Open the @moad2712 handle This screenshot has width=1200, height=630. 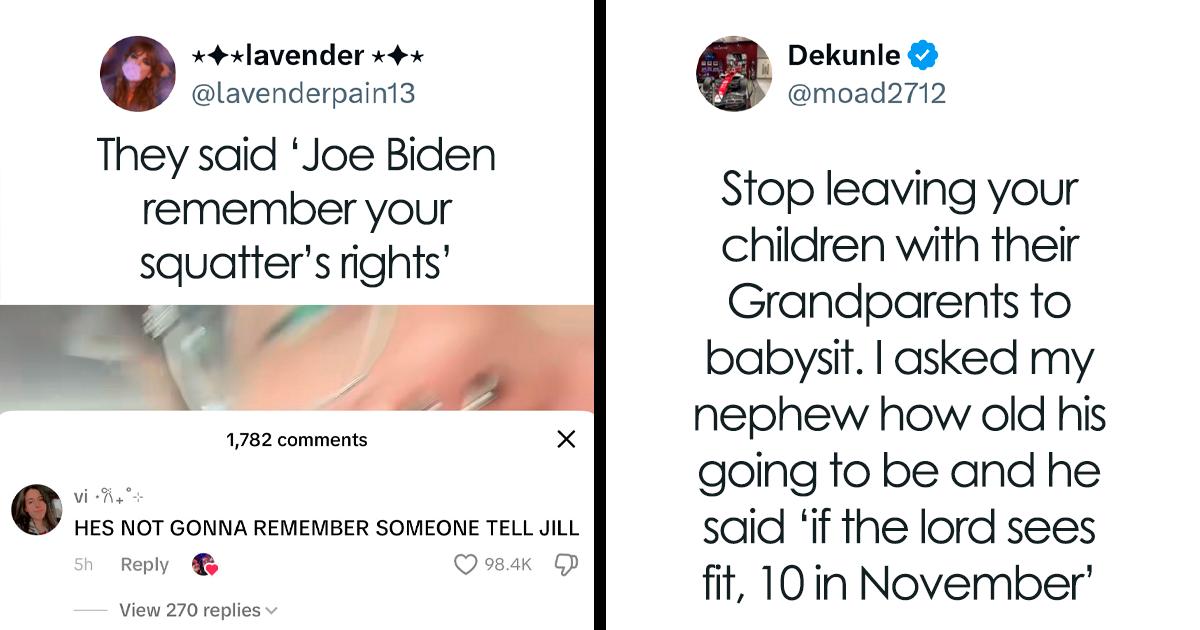tap(867, 93)
